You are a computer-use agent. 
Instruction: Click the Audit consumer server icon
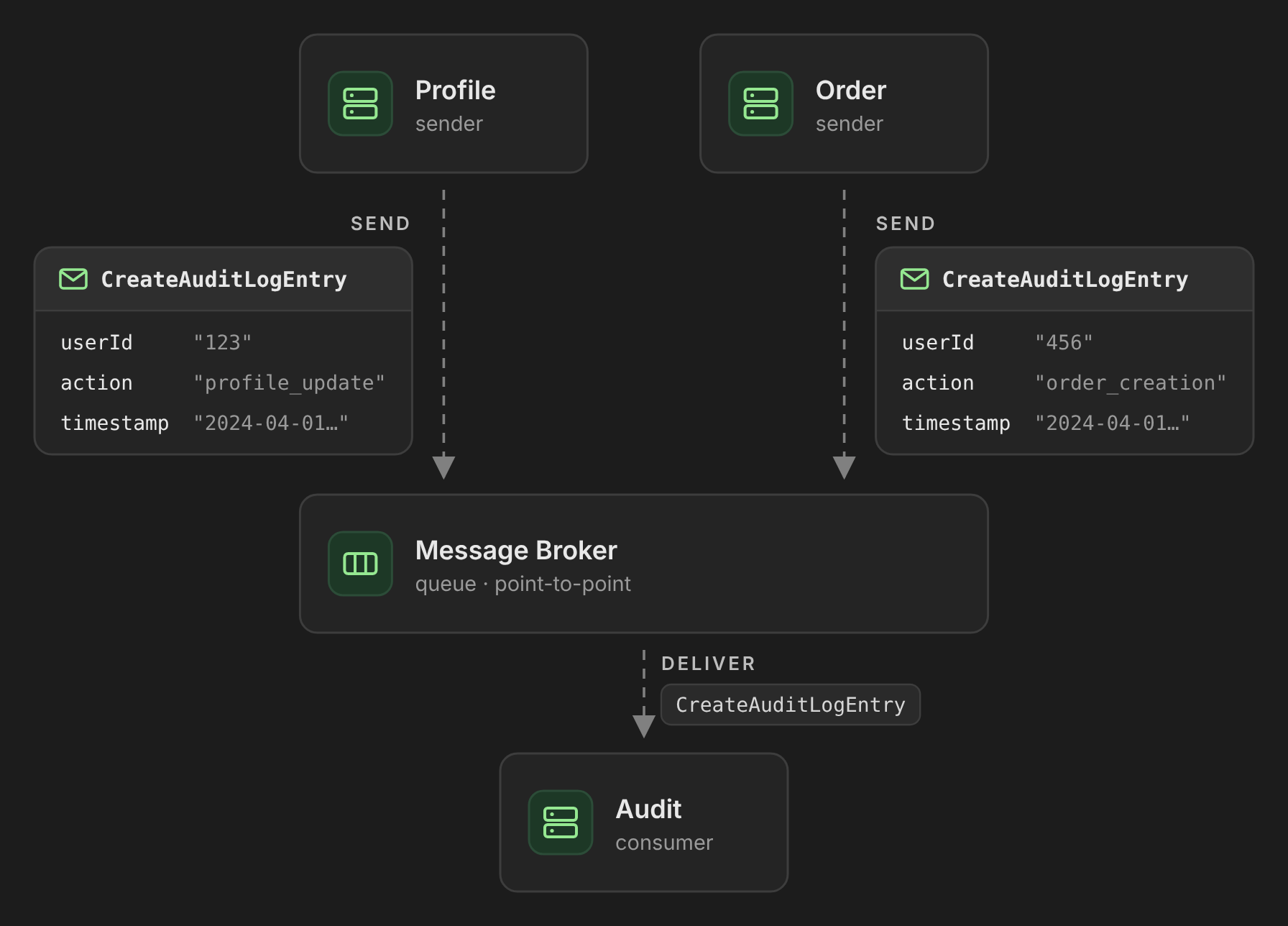(561, 822)
